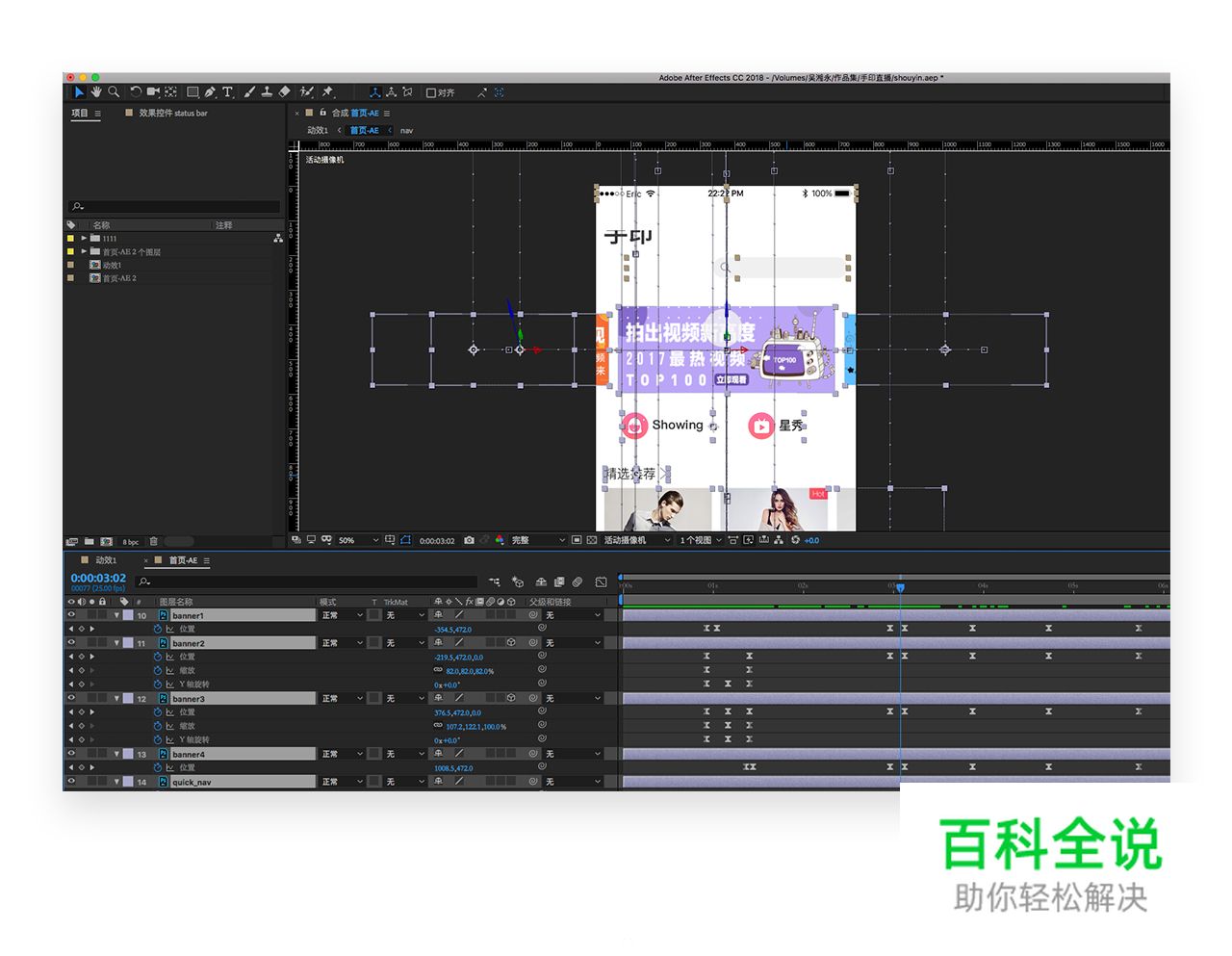Click the 8 bpc color depth button

pos(130,542)
